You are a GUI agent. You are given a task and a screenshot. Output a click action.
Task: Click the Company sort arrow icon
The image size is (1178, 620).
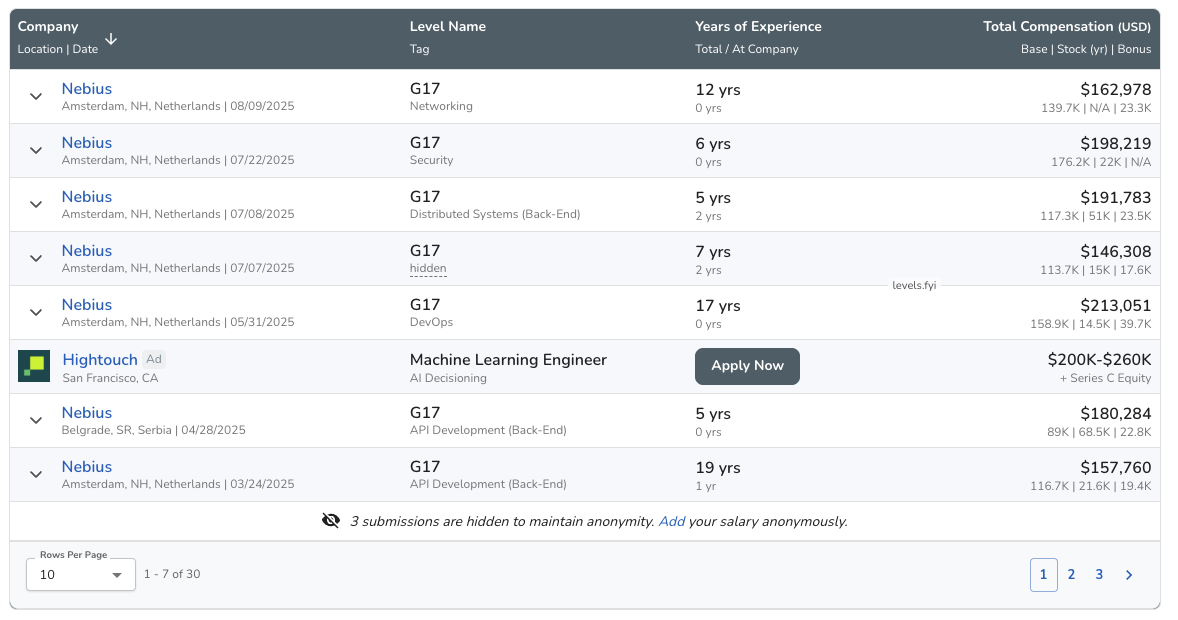[111, 39]
